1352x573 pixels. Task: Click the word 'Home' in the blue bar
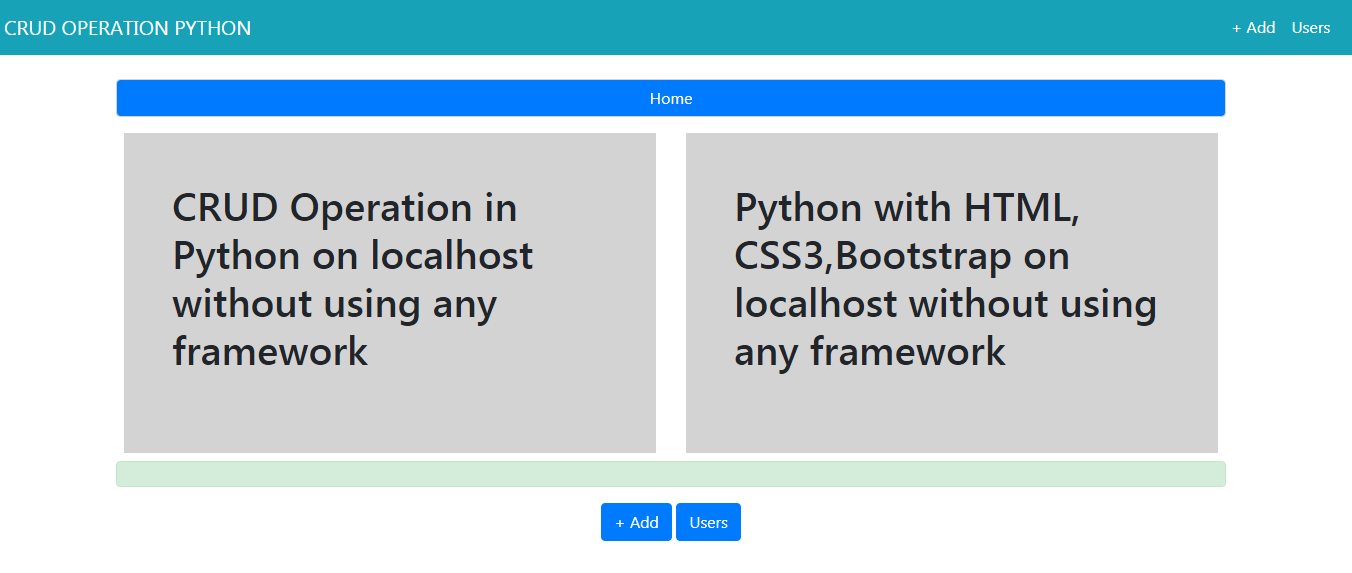point(671,98)
